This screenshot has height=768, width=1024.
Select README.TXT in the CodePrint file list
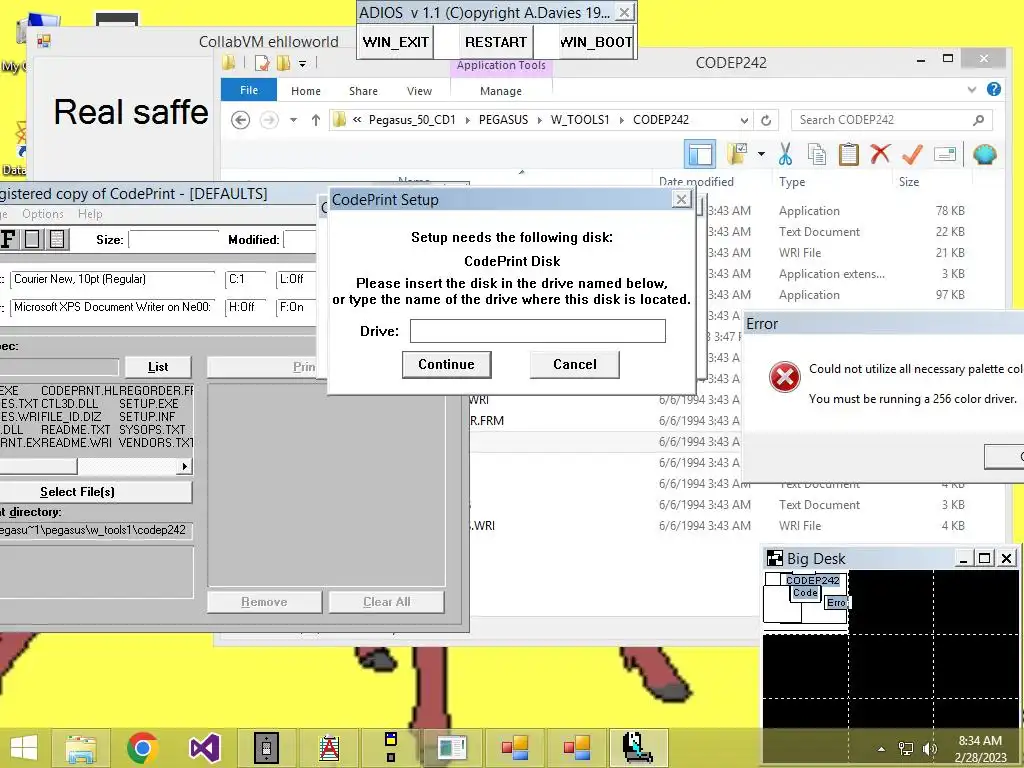pyautogui.click(x=76, y=430)
